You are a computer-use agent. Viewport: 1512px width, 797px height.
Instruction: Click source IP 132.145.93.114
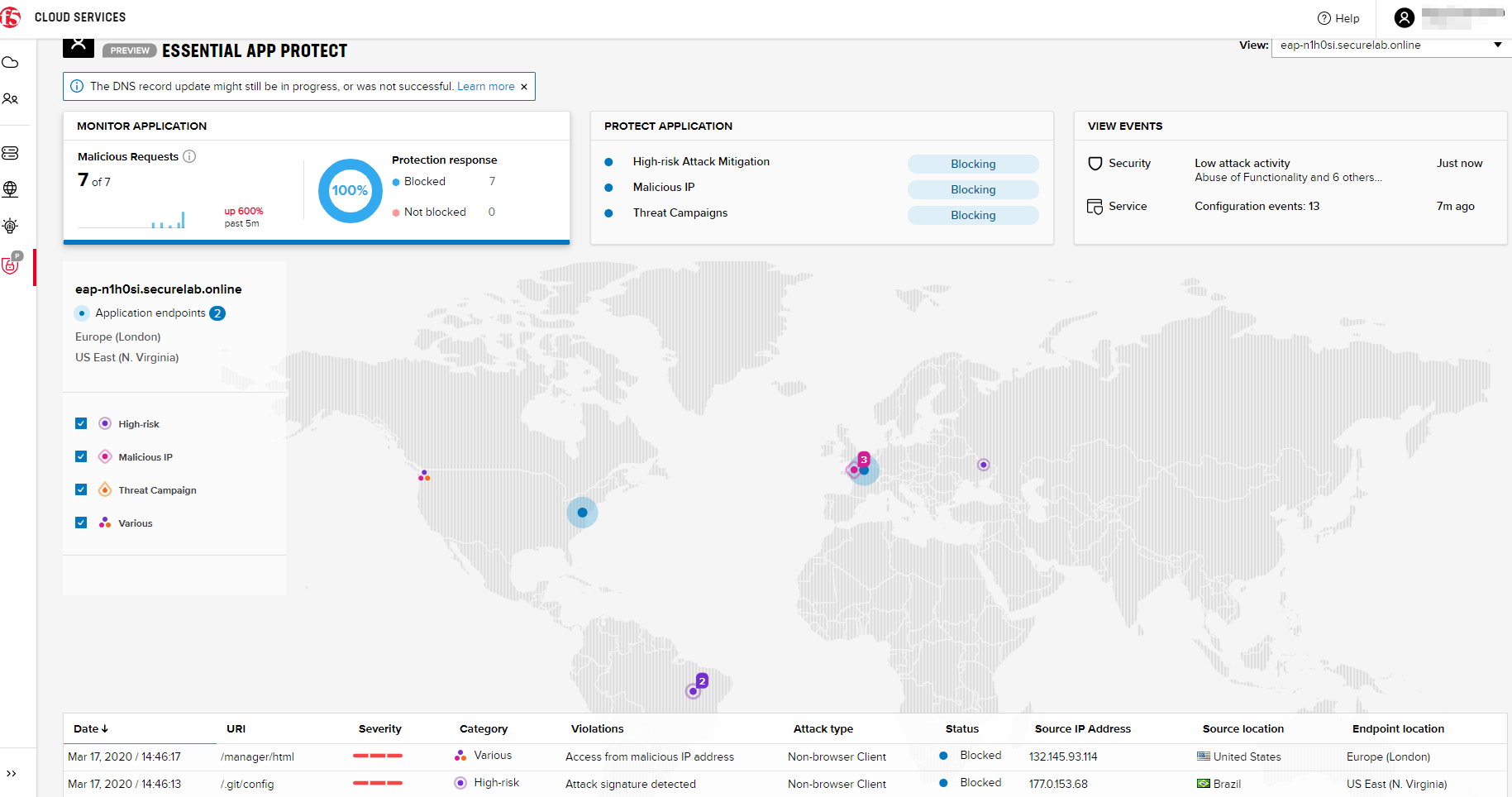point(1063,756)
